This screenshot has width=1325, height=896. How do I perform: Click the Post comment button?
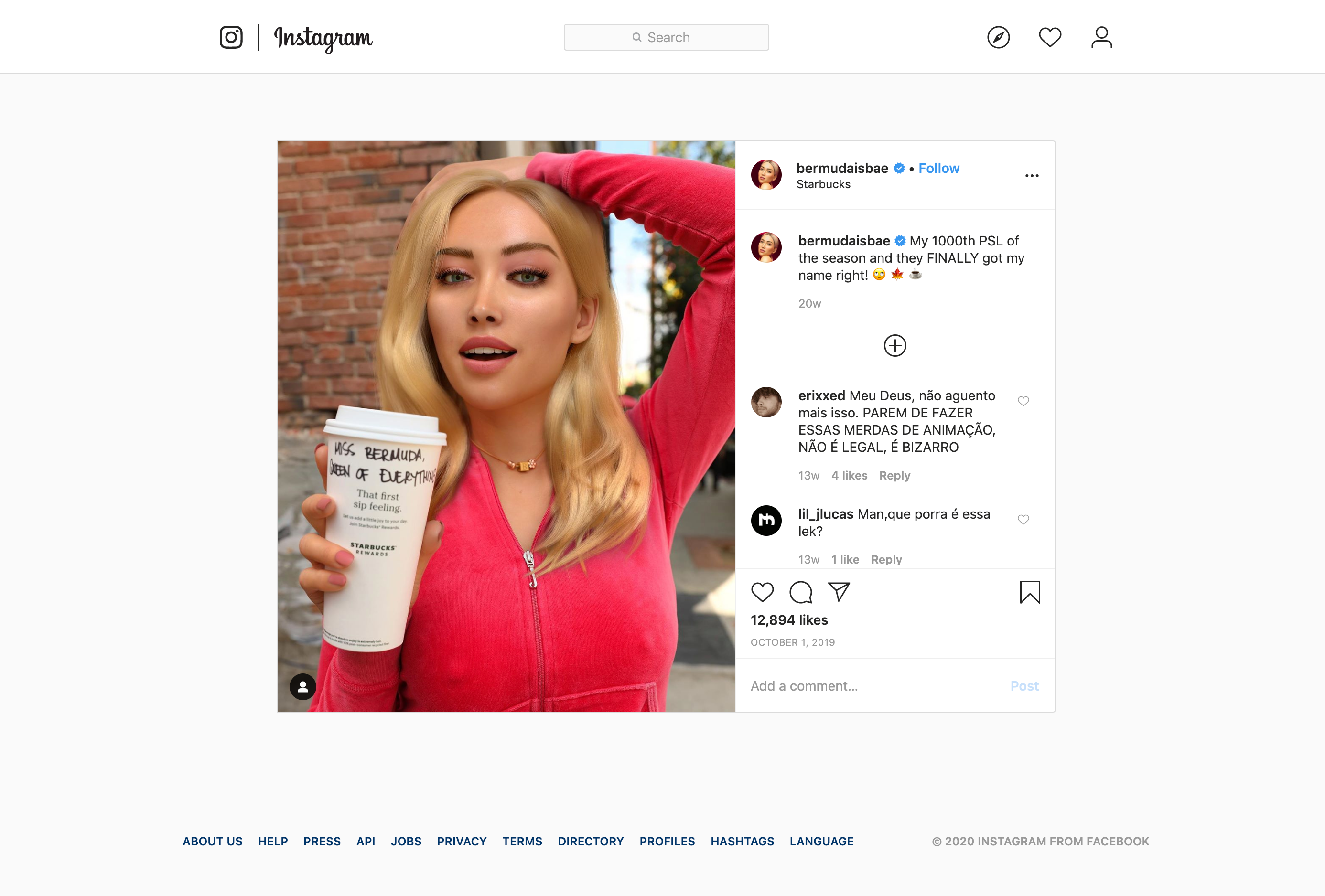(1024, 686)
